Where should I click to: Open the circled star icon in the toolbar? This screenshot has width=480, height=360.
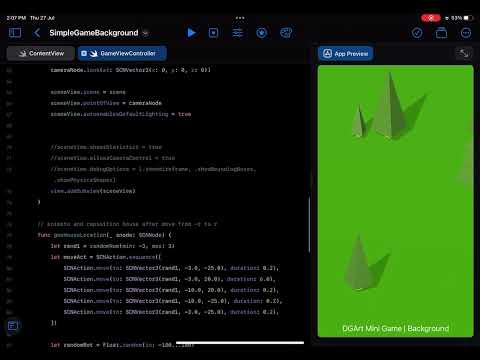(262, 33)
